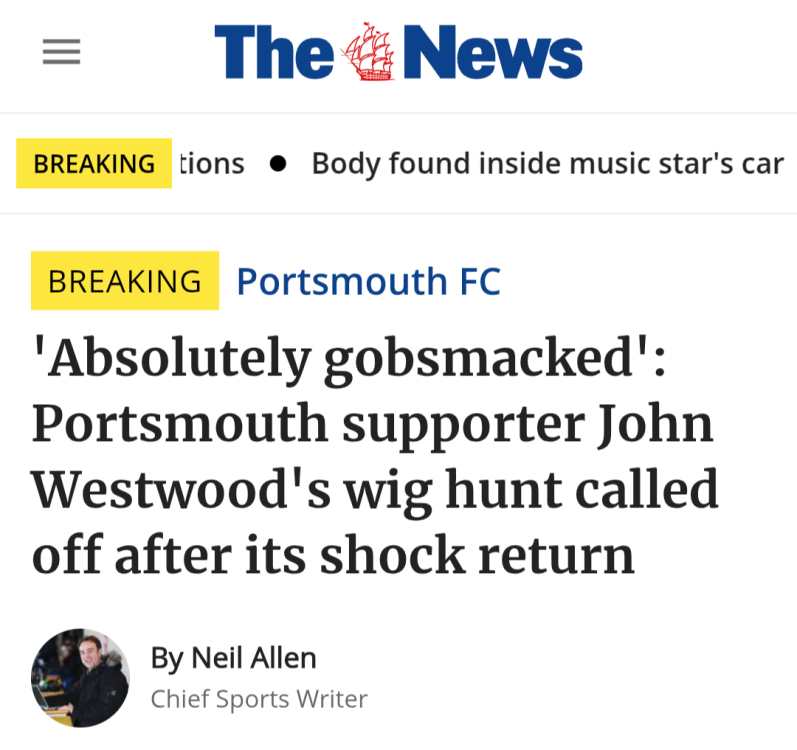The width and height of the screenshot is (797, 750).
Task: Read the 'Body found inside music star's car' story
Action: 547,164
